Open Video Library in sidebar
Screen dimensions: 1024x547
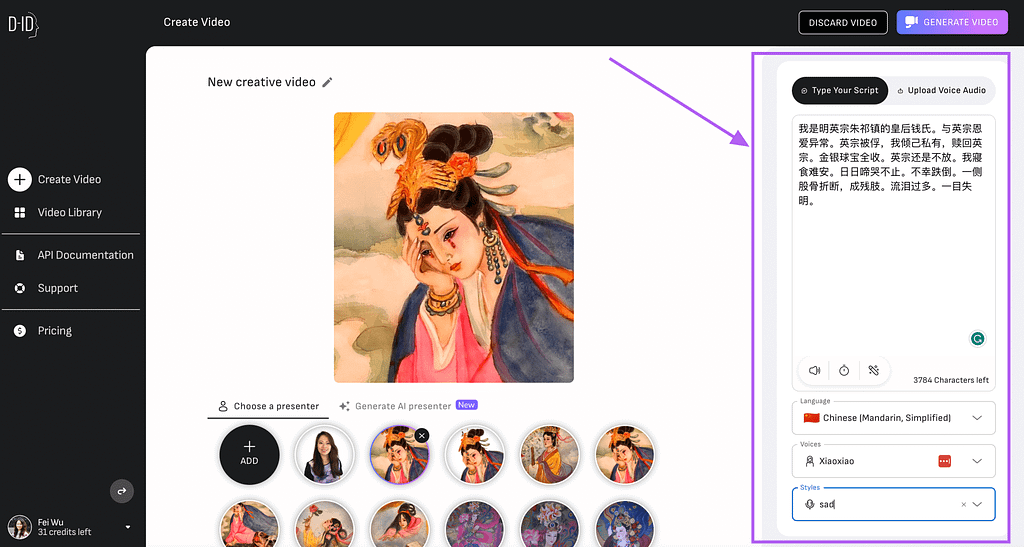click(x=69, y=212)
